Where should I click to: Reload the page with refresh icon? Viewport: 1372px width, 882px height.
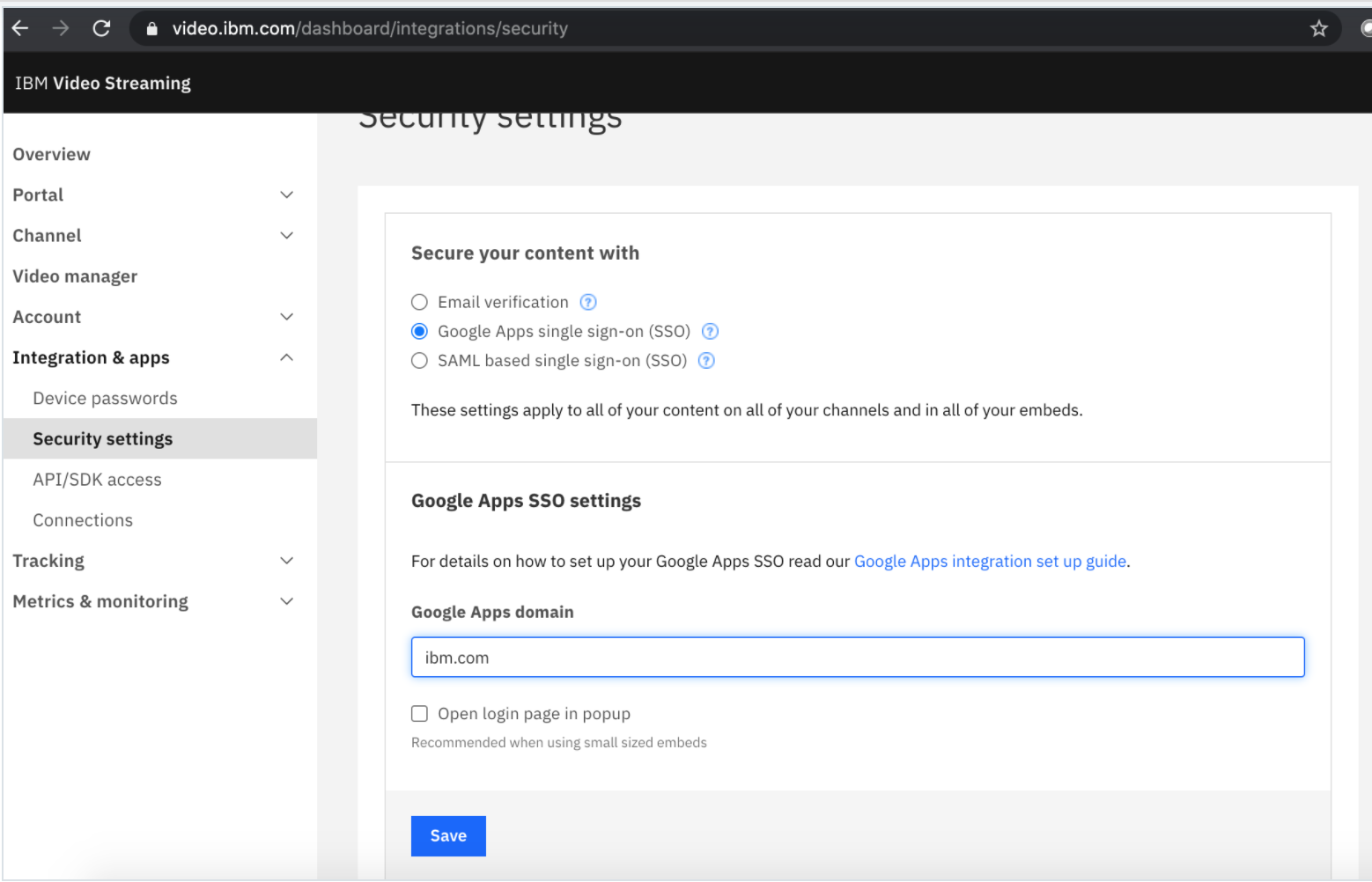click(101, 28)
